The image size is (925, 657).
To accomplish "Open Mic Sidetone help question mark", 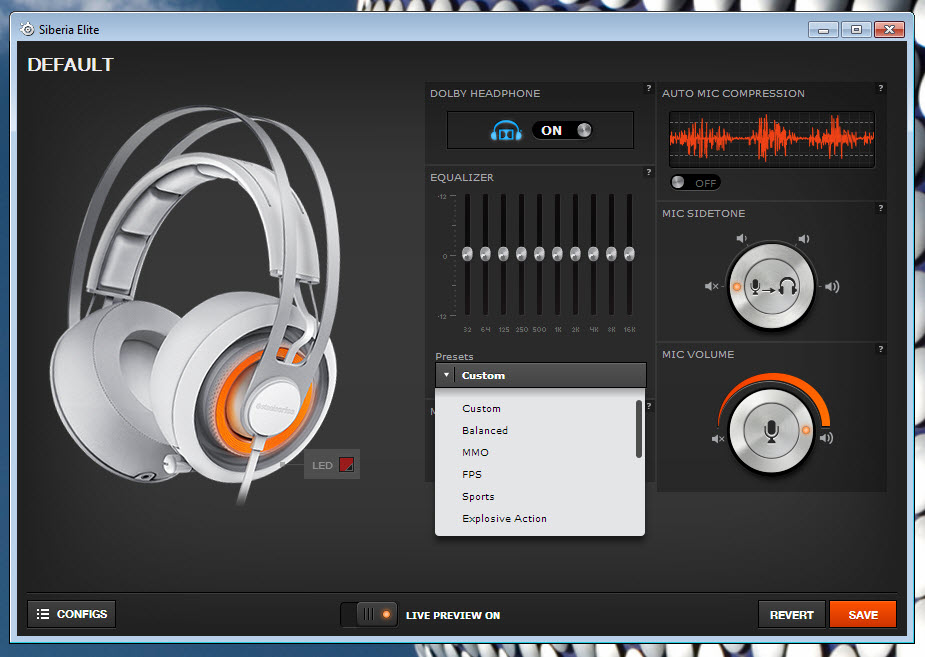I will point(881,208).
